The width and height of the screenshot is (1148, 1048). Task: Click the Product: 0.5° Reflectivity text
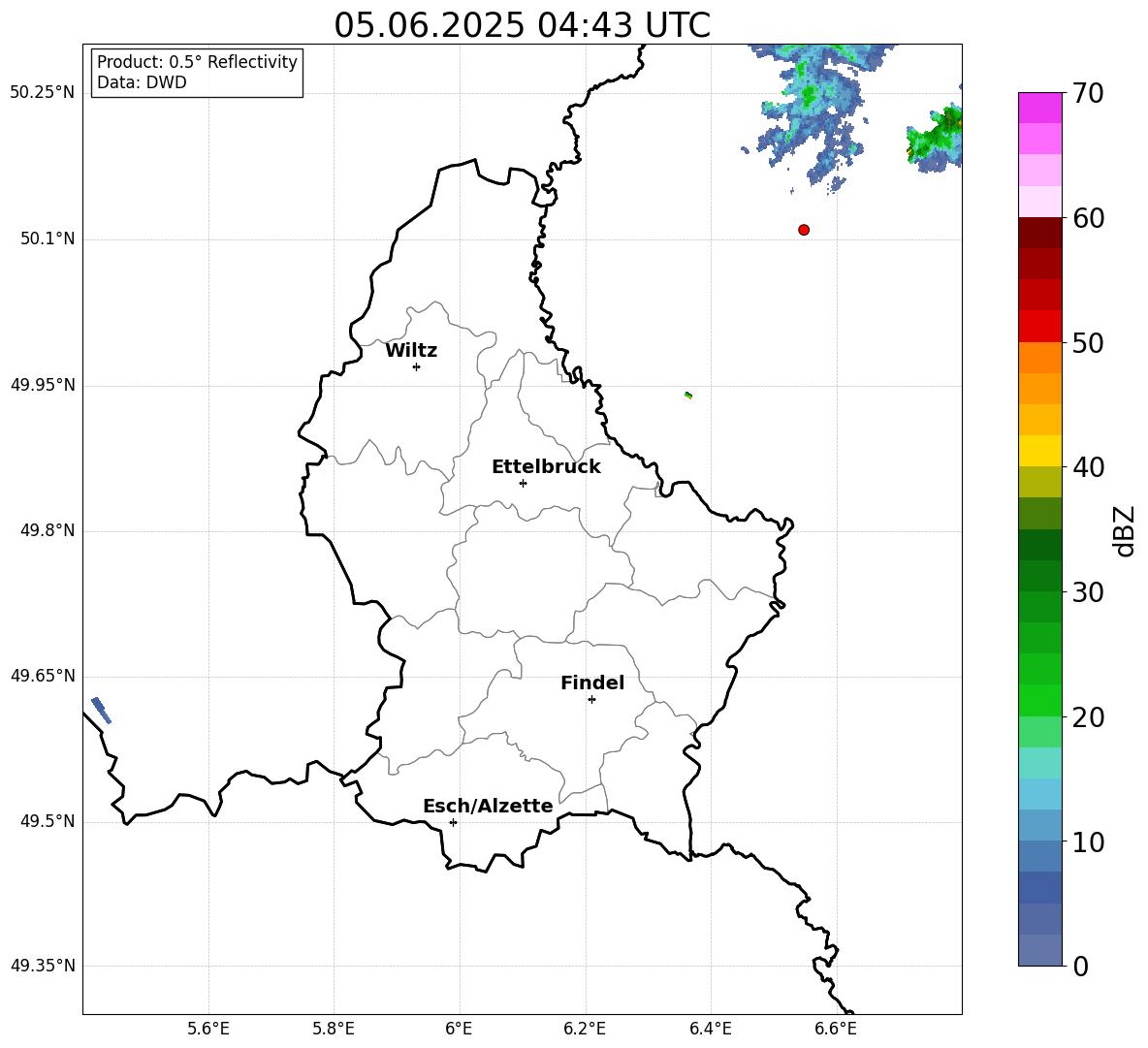(x=197, y=61)
